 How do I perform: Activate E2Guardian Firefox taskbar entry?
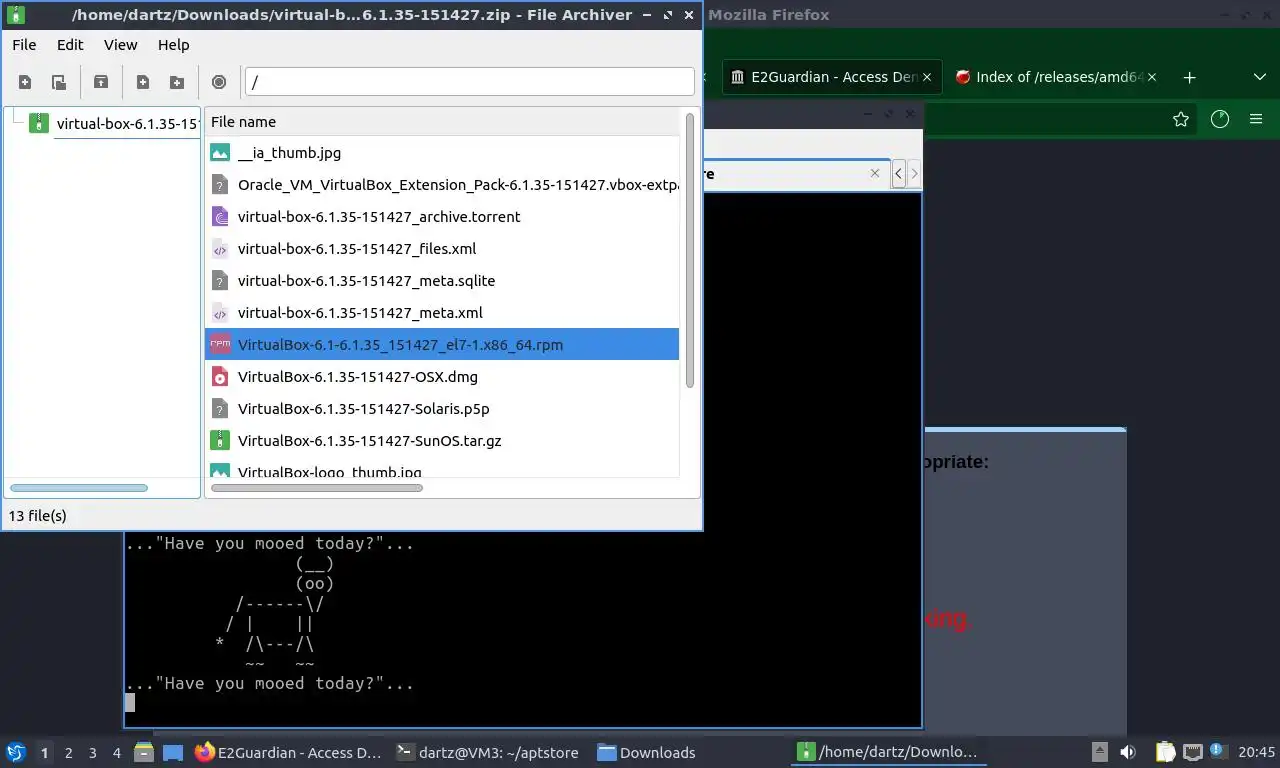pyautogui.click(x=289, y=753)
